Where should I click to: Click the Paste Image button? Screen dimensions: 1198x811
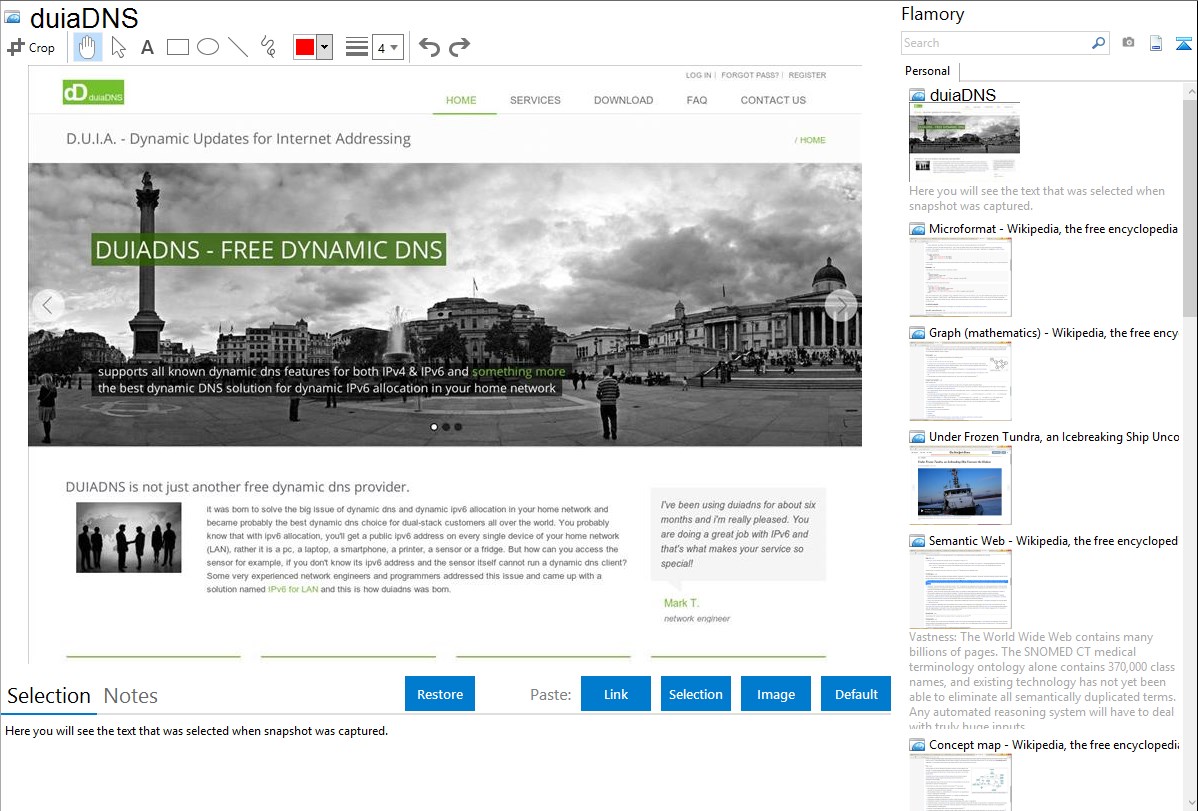coord(775,693)
